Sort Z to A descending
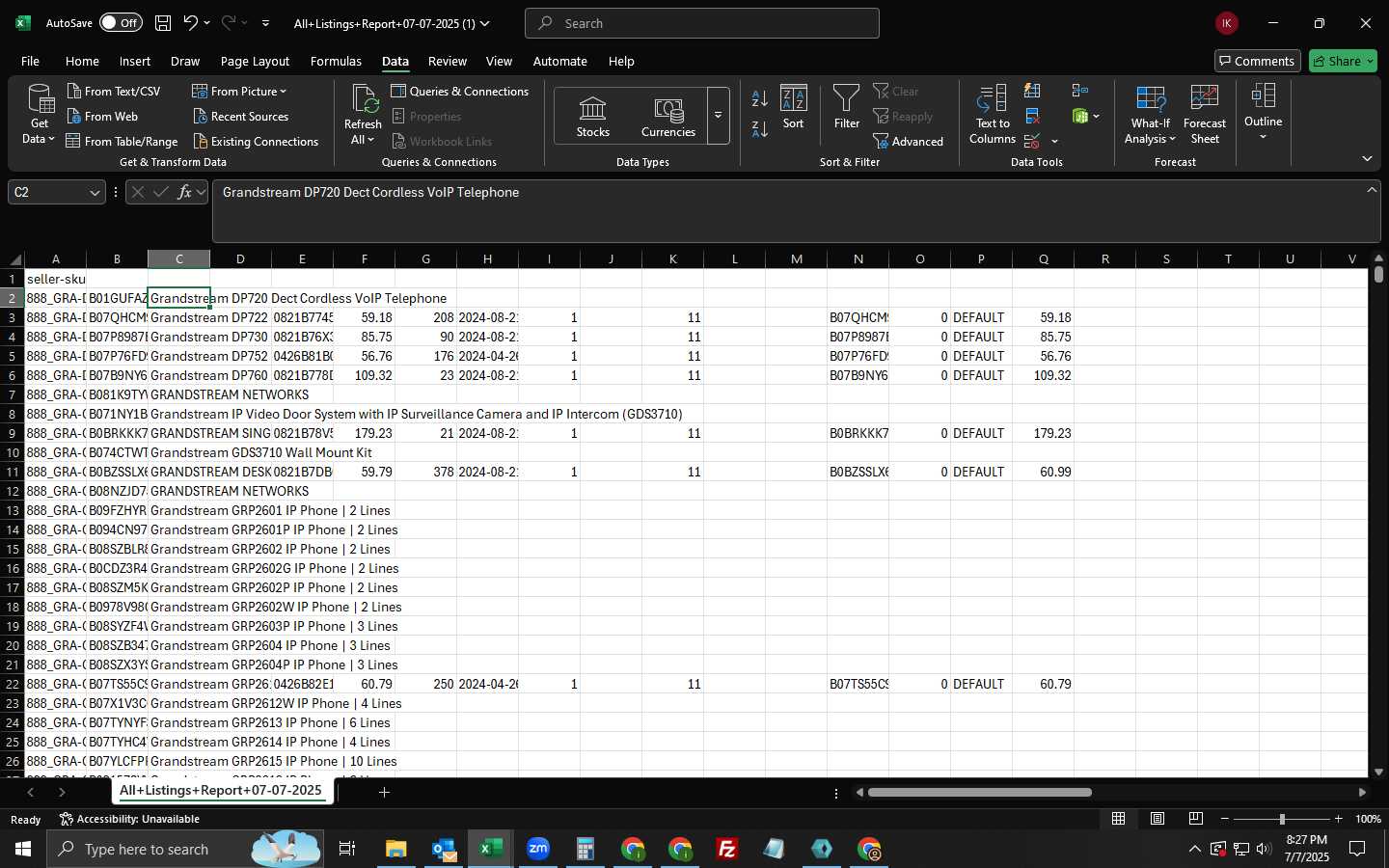Screen dimensions: 1389x868 click(759, 128)
